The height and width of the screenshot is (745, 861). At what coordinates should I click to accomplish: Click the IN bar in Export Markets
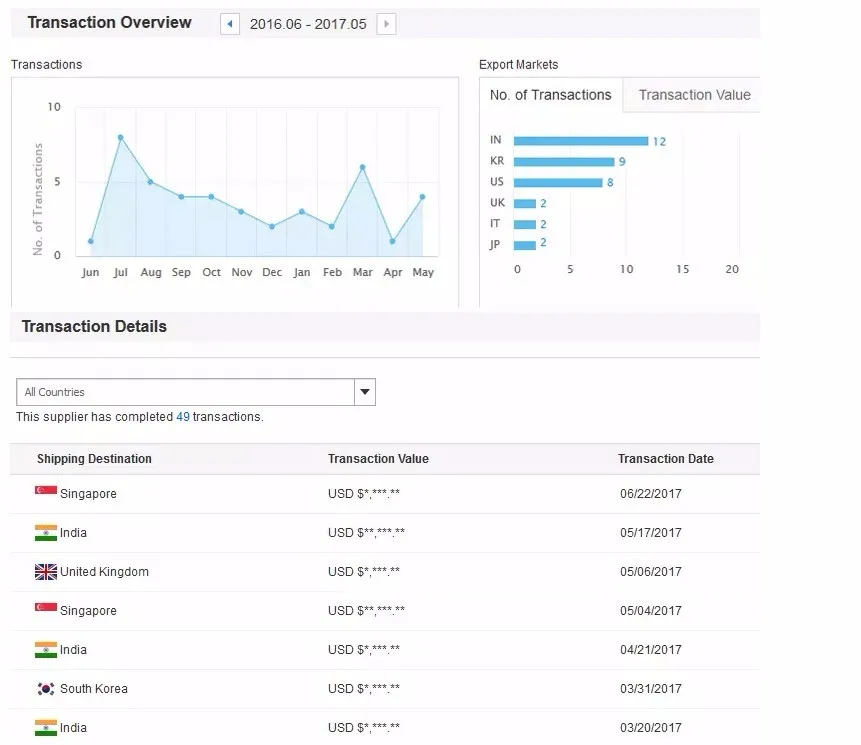[580, 141]
